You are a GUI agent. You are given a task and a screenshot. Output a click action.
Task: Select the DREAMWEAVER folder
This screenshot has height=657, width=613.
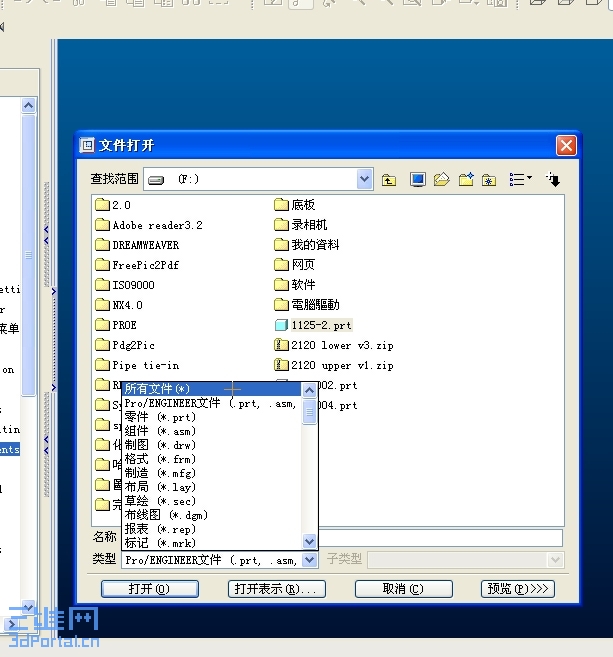137,245
